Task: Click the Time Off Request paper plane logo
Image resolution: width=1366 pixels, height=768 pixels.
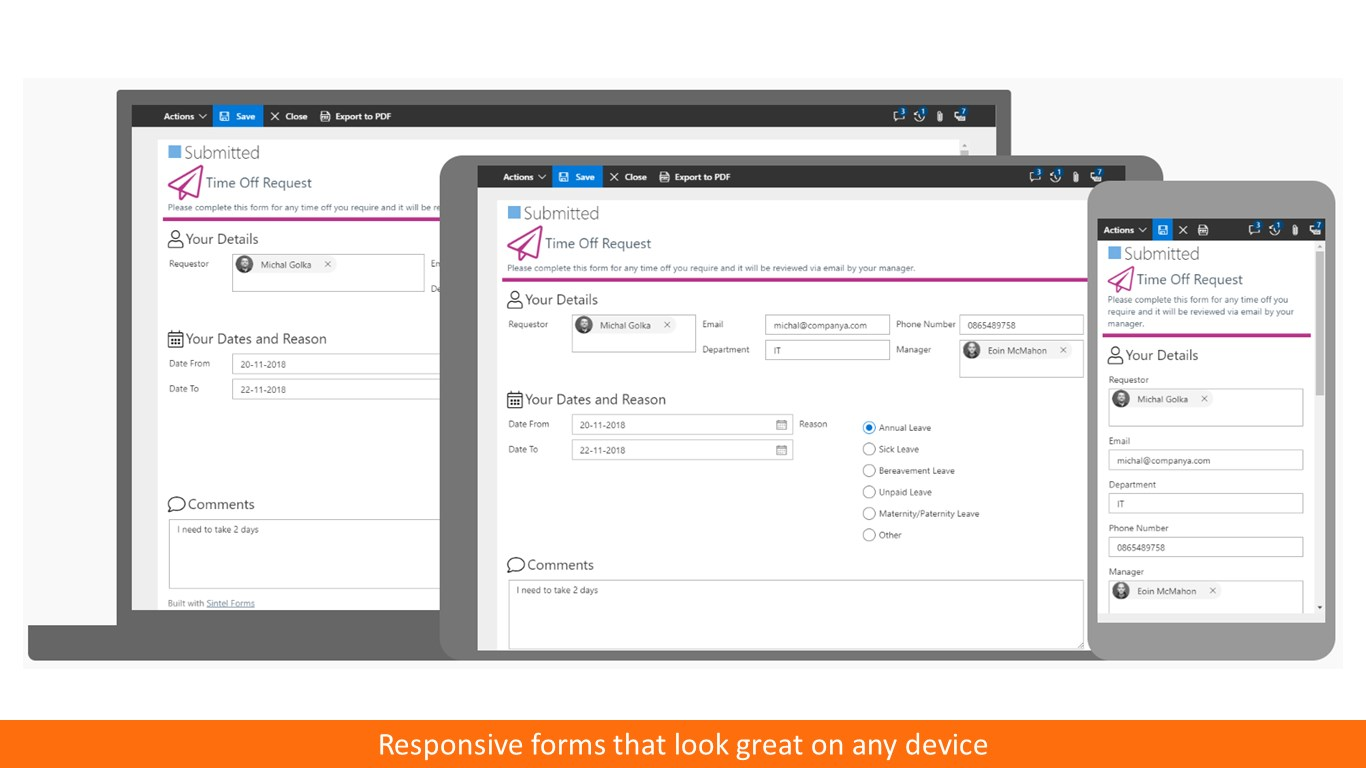Action: coord(524,242)
